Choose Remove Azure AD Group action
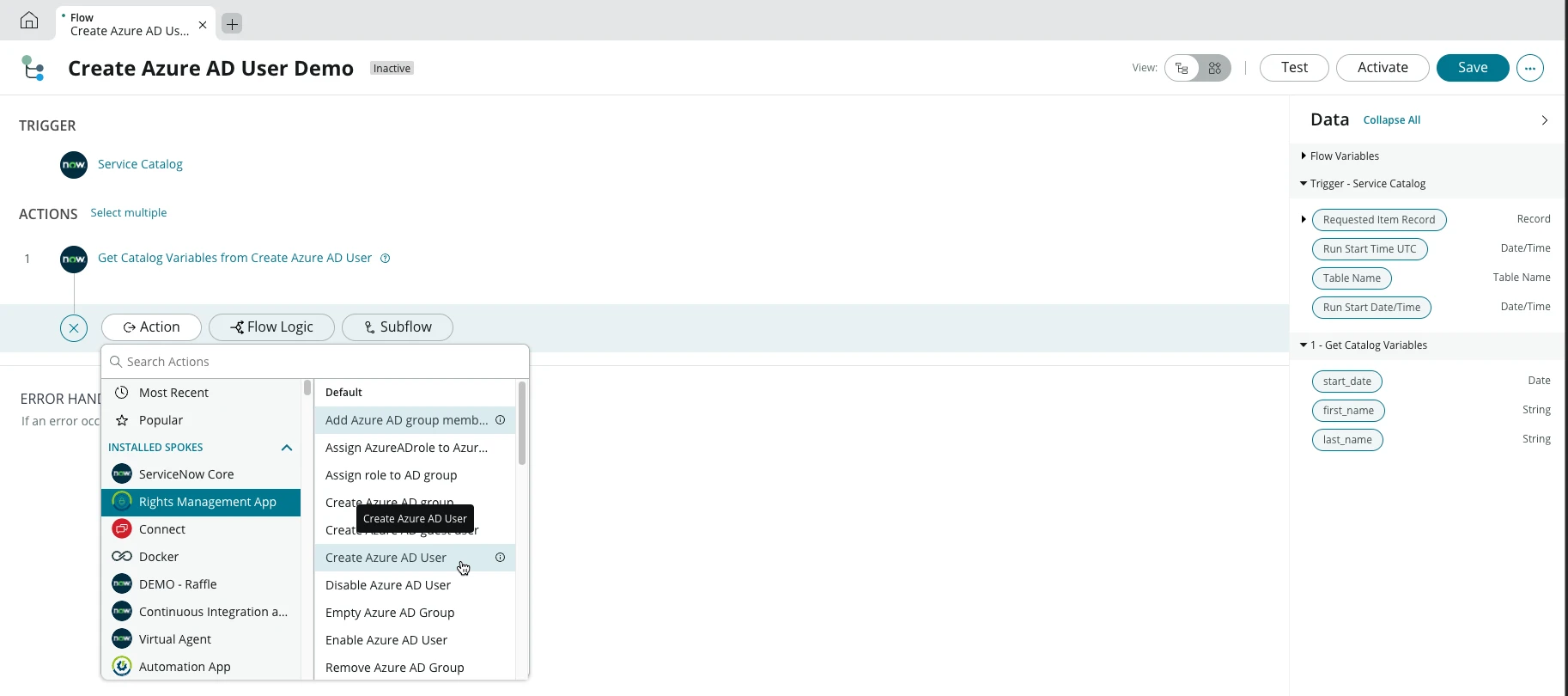 (415, 668)
